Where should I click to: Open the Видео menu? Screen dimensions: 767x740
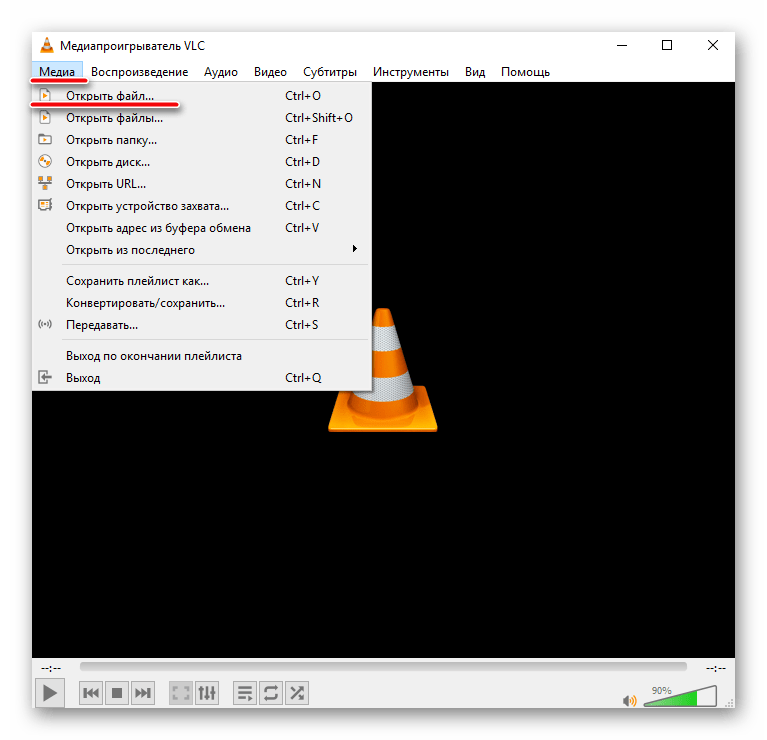tap(270, 72)
